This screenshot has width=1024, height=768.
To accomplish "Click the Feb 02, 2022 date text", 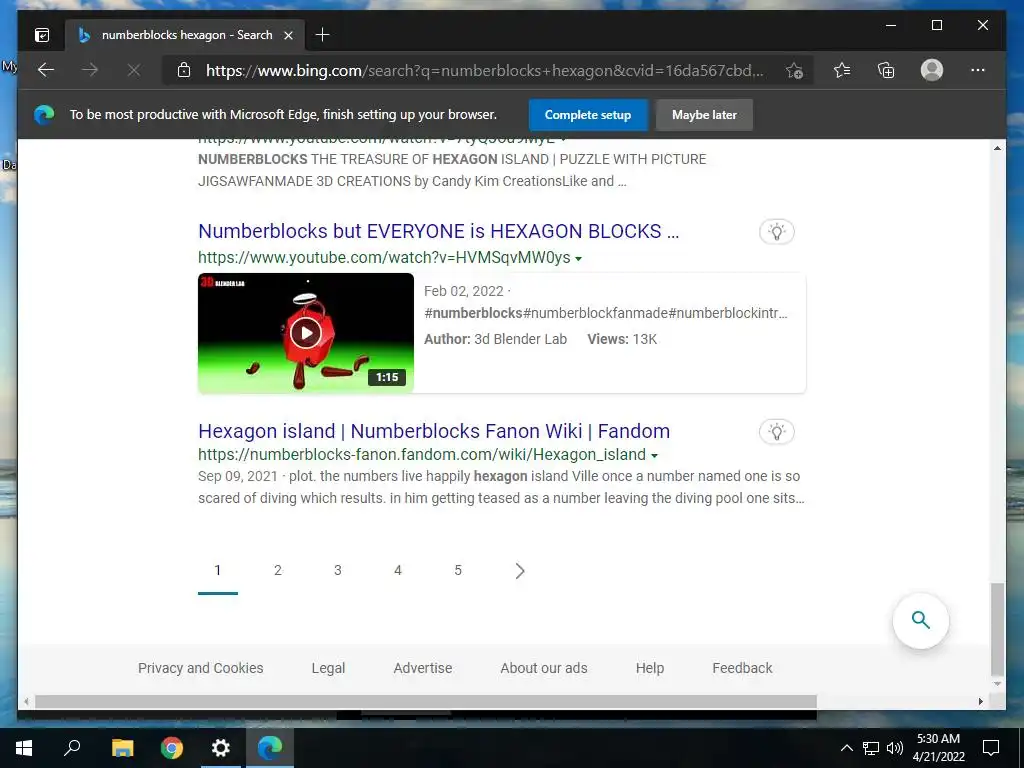I will click(464, 291).
